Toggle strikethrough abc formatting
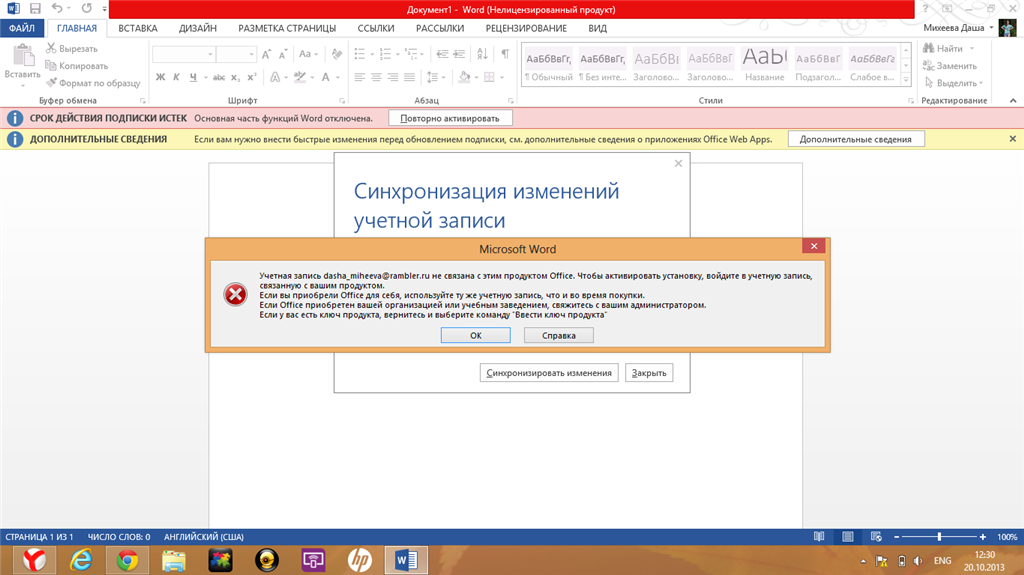 pyautogui.click(x=219, y=77)
